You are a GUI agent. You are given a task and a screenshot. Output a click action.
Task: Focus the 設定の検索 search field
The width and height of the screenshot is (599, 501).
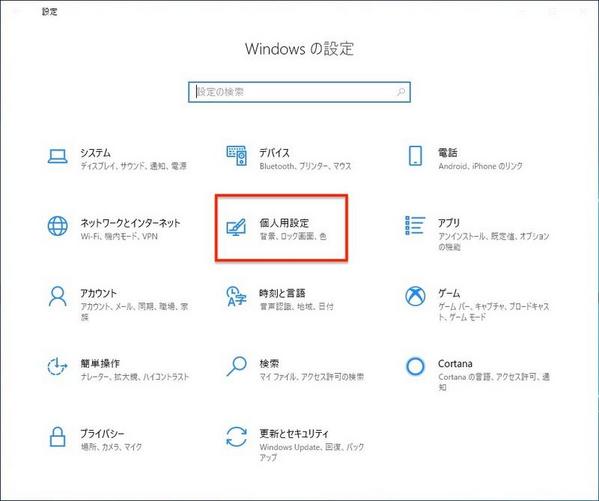point(300,92)
